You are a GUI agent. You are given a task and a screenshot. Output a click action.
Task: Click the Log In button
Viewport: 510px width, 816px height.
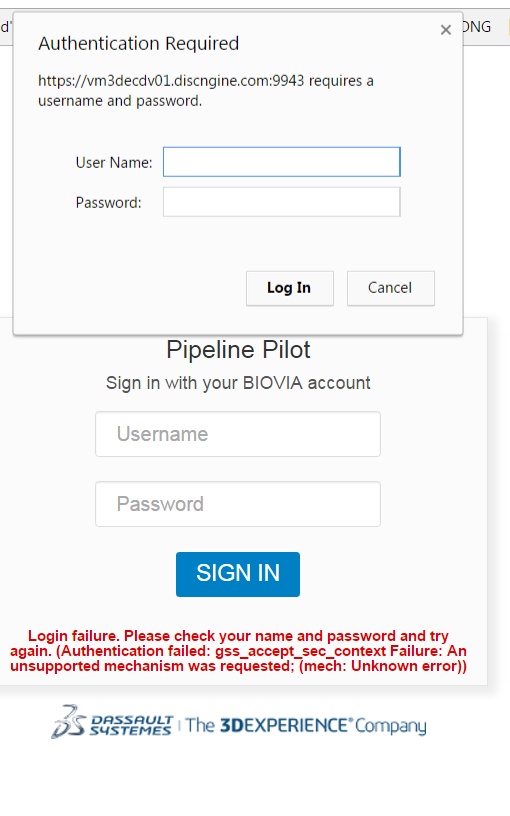pyautogui.click(x=289, y=288)
